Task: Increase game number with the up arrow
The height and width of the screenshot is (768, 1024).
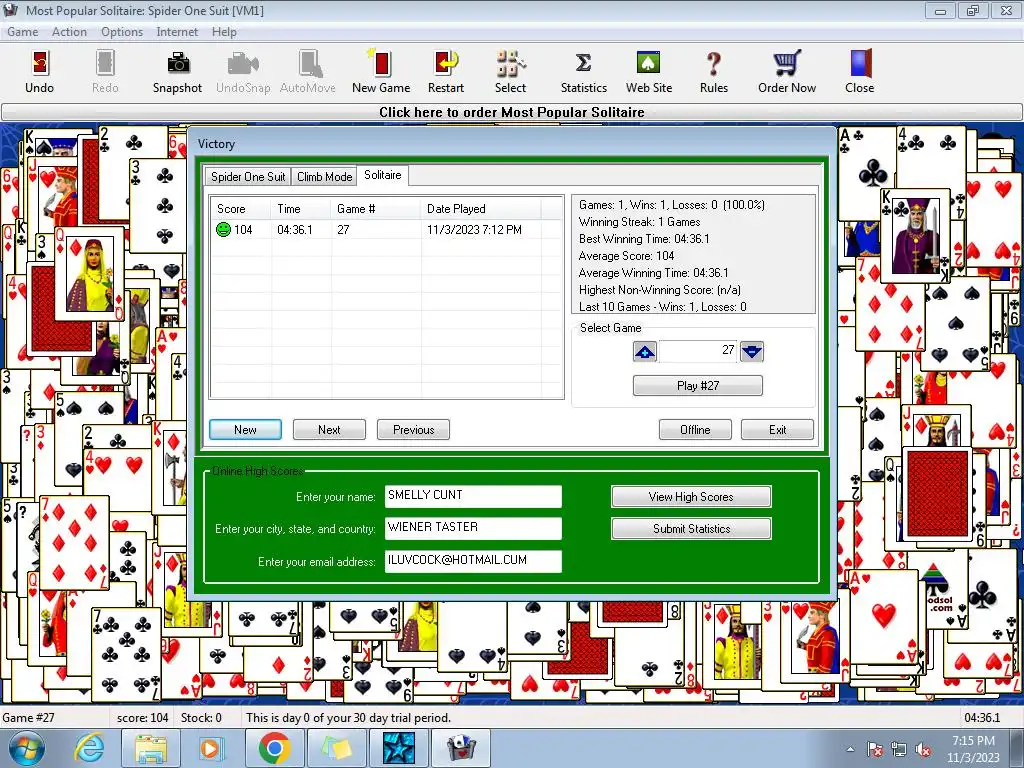Action: pyautogui.click(x=645, y=351)
